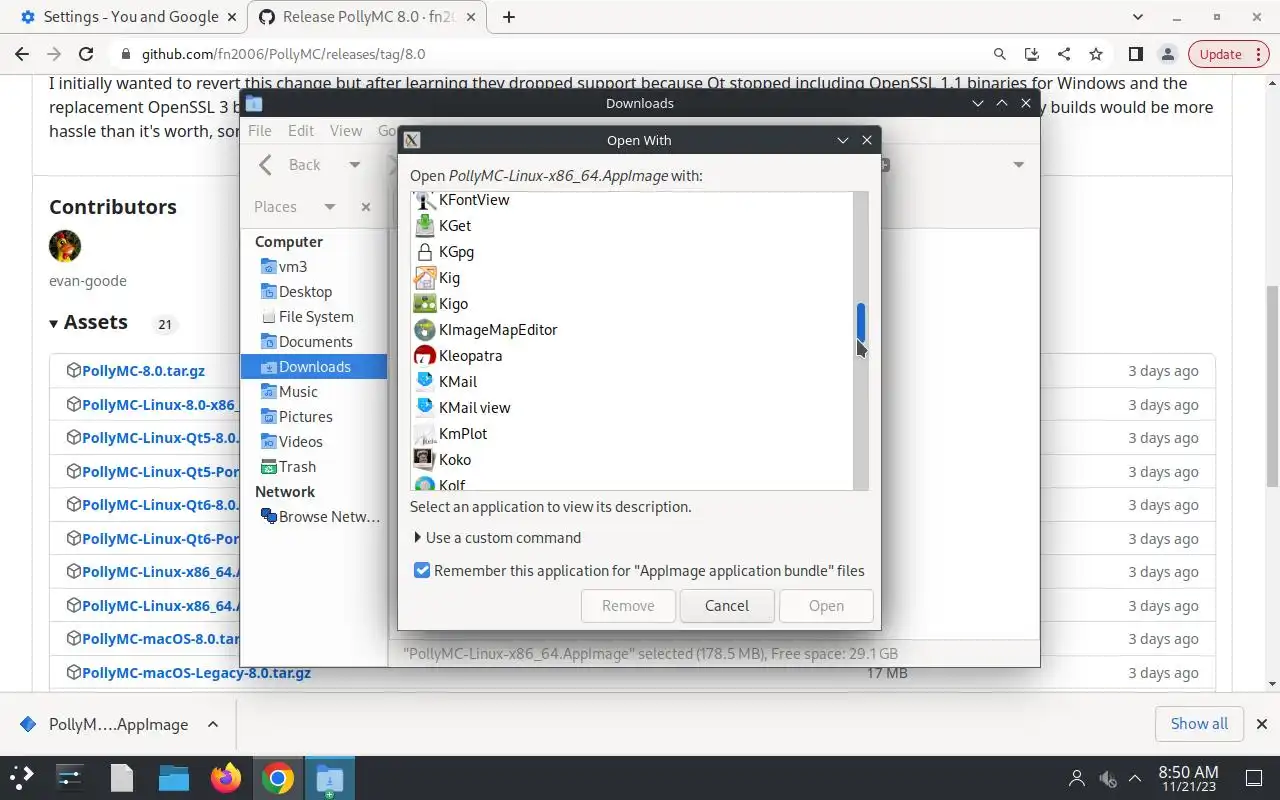Click the Remove button

coord(628,606)
